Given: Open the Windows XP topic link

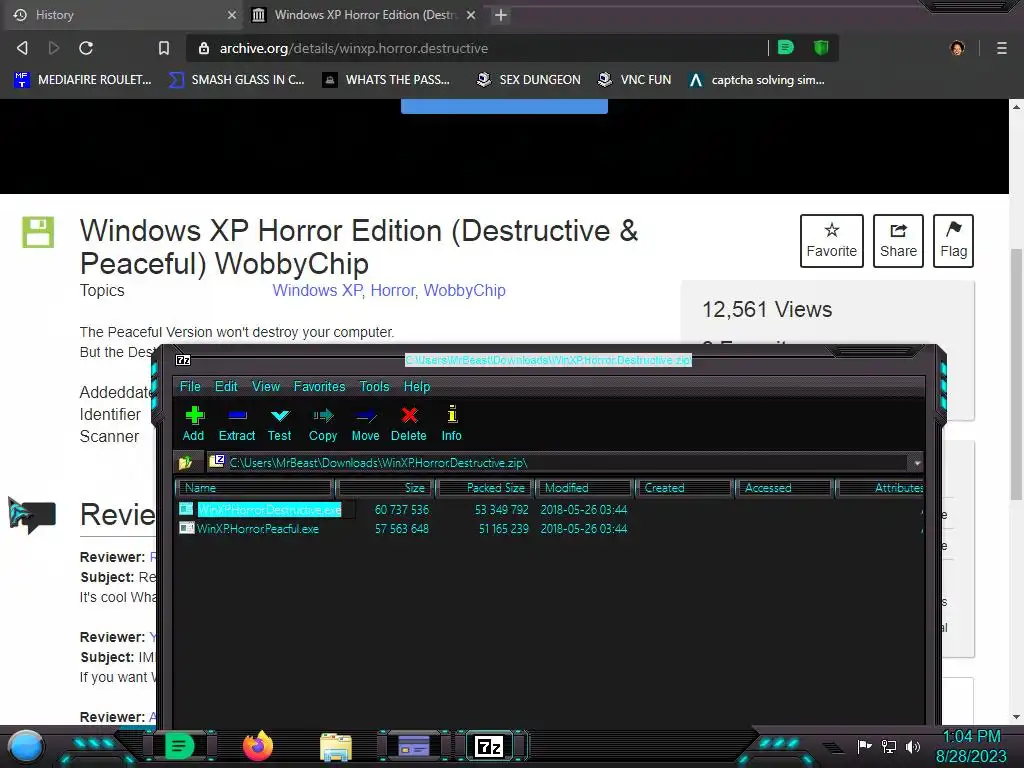Looking at the screenshot, I should point(317,291).
